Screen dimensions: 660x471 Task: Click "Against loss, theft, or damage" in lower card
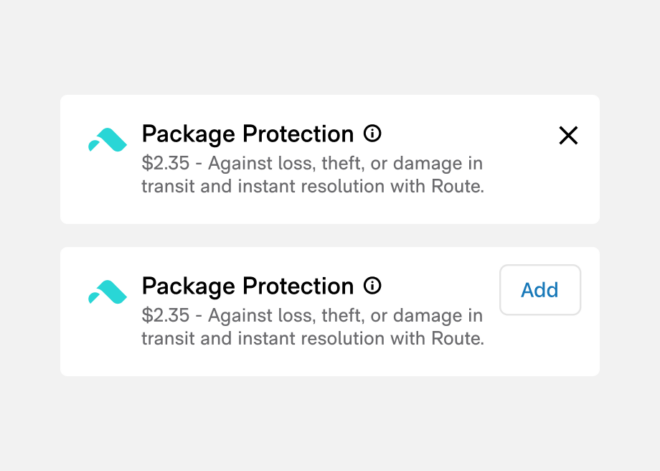pyautogui.click(x=335, y=316)
